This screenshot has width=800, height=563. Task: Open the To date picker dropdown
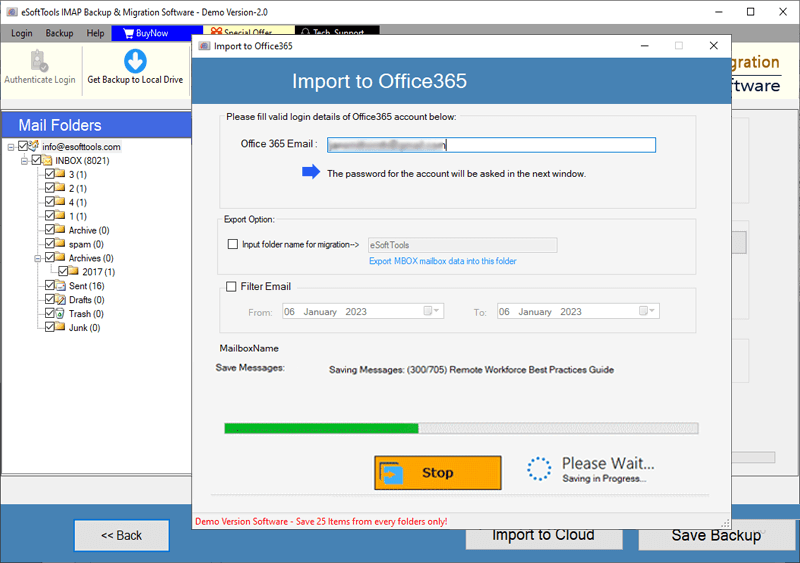647,311
